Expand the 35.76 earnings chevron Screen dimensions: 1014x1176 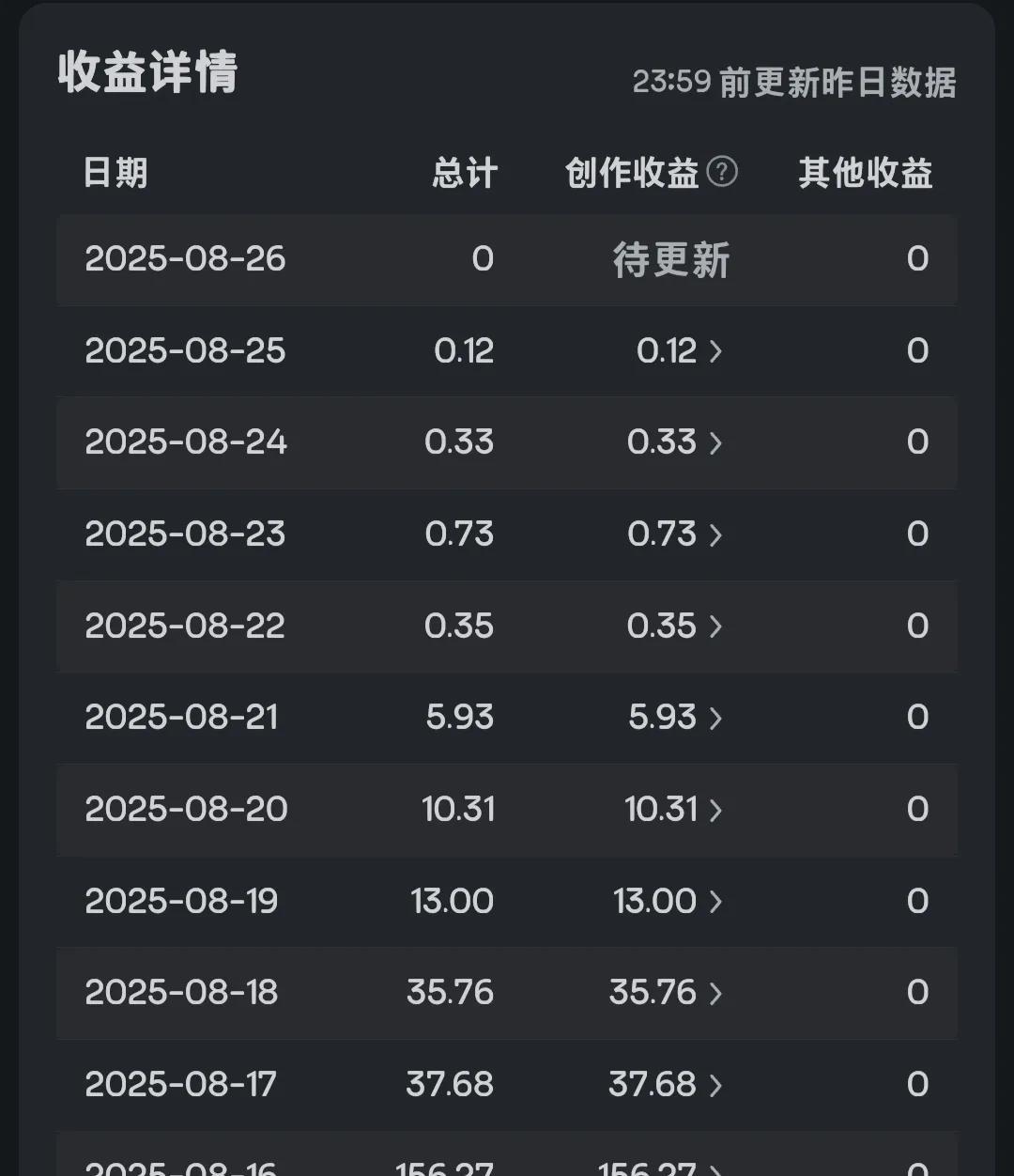coord(715,993)
